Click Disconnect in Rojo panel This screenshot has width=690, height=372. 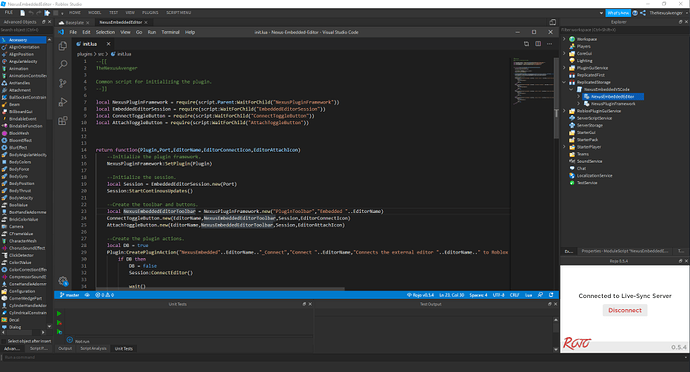click(625, 310)
